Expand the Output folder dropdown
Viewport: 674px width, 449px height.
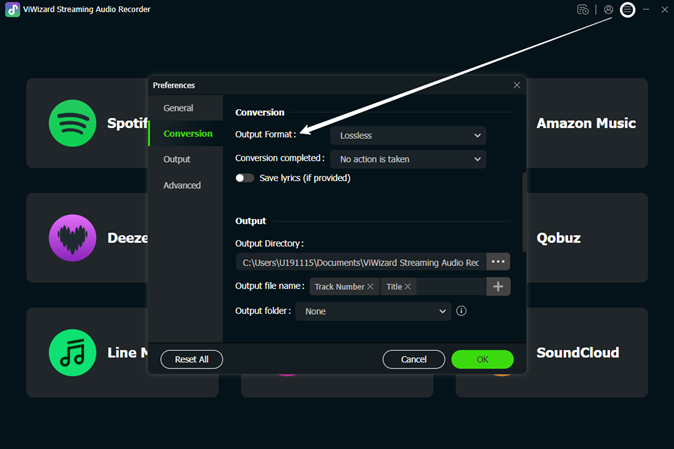coord(375,311)
